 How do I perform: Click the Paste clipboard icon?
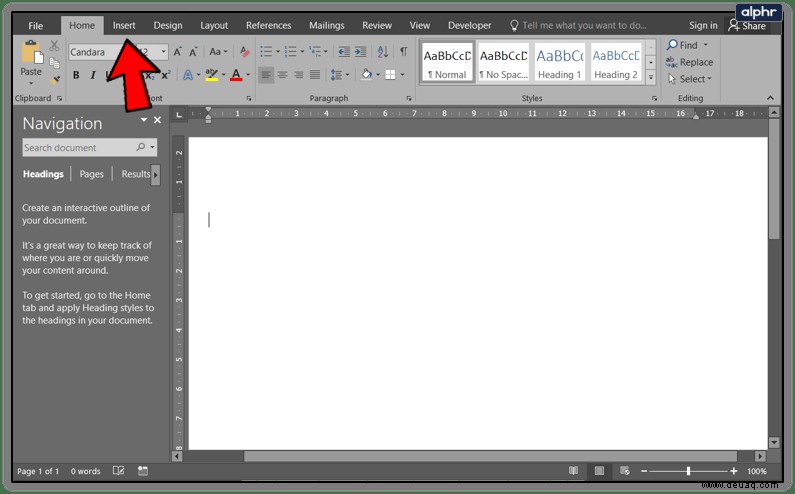pos(31,52)
